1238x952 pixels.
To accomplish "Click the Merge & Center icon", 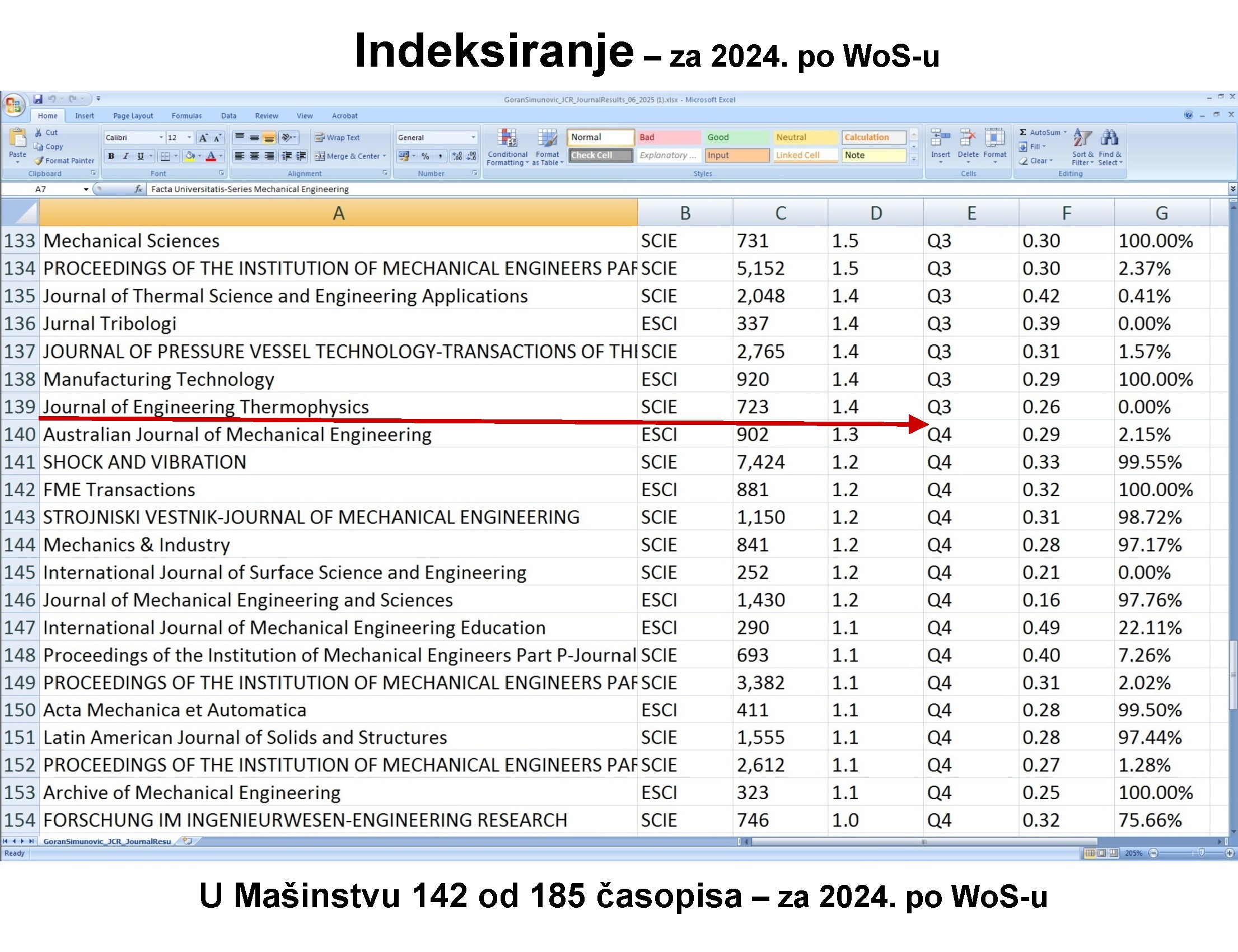I will (x=320, y=156).
